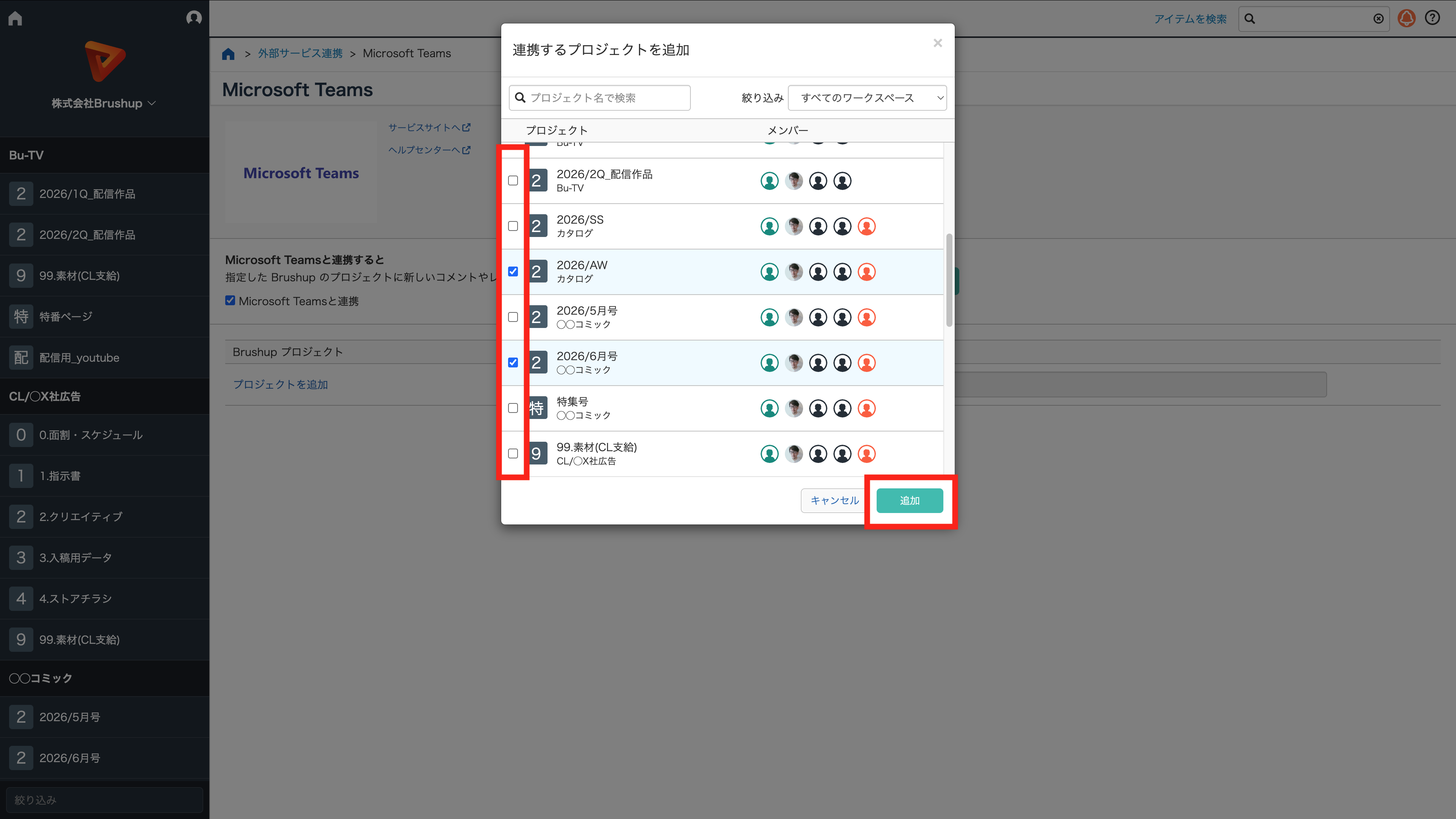The image size is (1456, 819).
Task: Collapse the CL/〇X社広告 workspace section
Action: pyautogui.click(x=105, y=396)
